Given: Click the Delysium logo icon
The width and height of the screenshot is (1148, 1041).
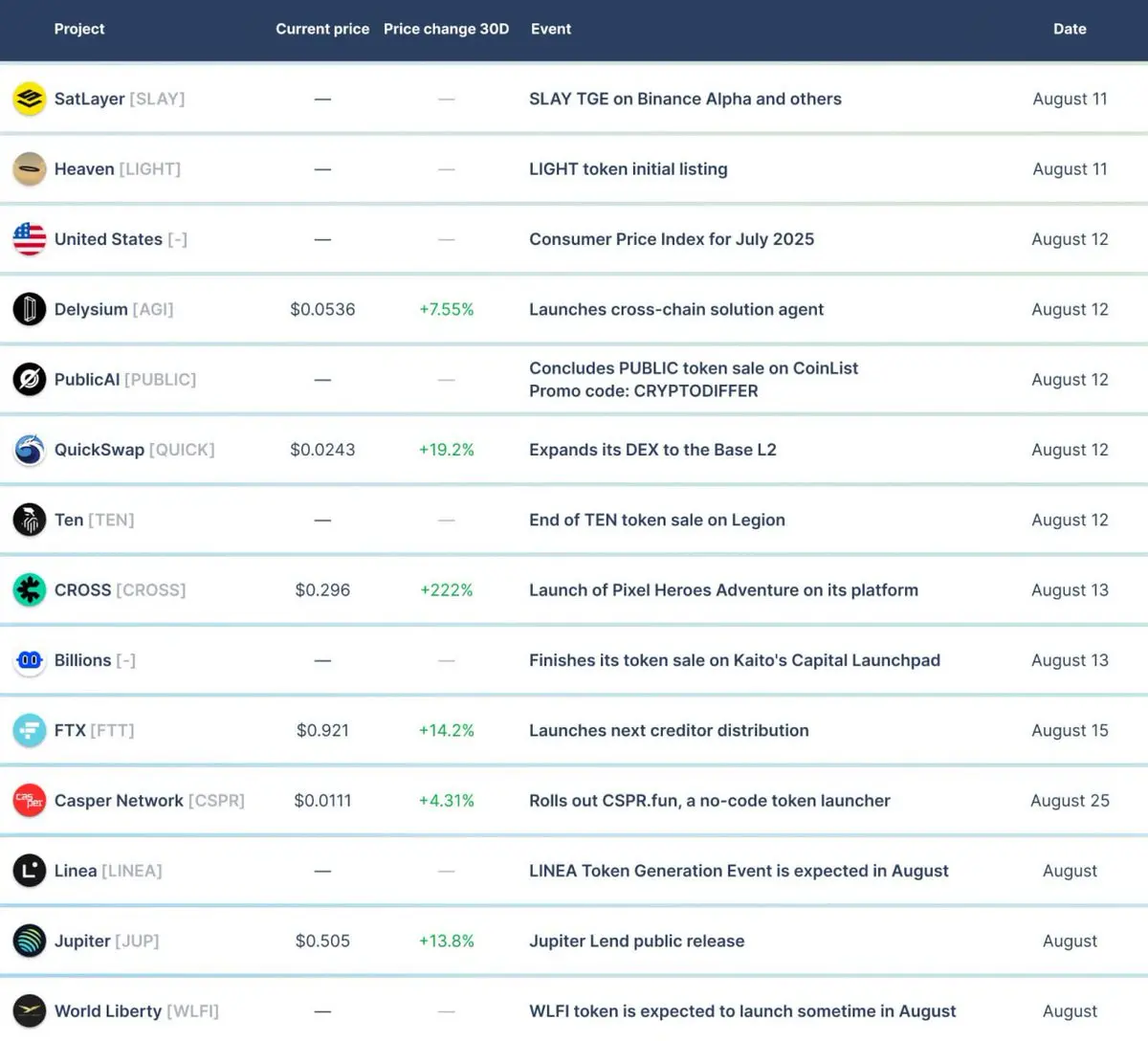Looking at the screenshot, I should [30, 309].
